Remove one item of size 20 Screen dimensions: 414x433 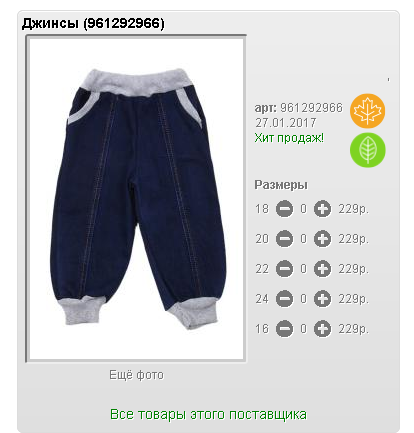click(284, 239)
